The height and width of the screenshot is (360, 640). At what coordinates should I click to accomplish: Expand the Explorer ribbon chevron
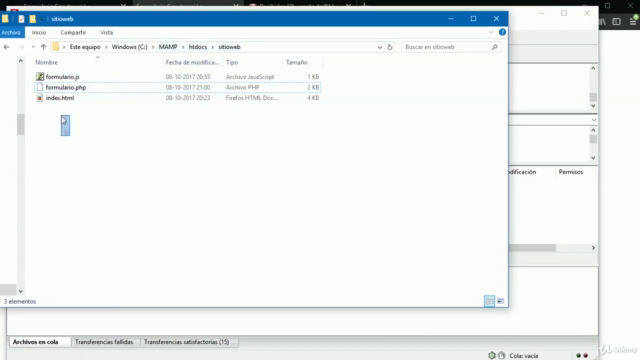pyautogui.click(x=491, y=32)
